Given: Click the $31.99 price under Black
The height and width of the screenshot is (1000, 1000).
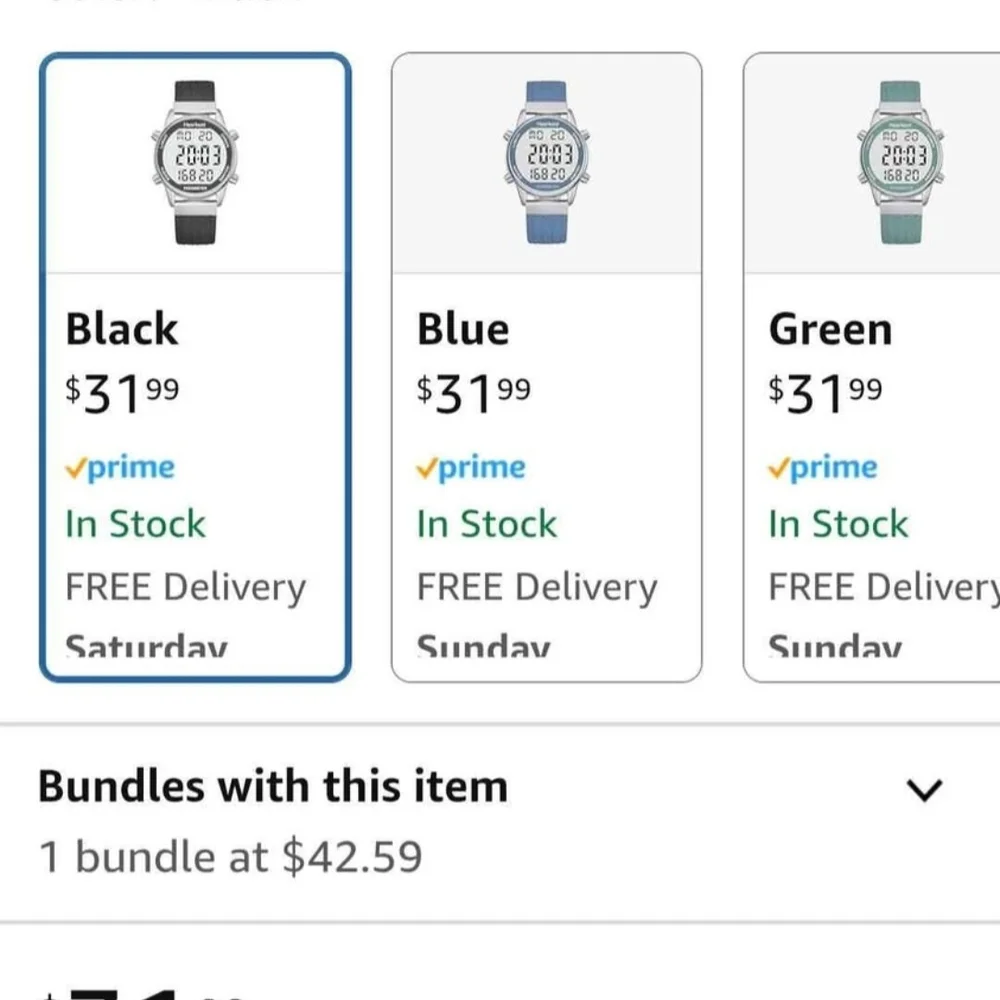Looking at the screenshot, I should coord(122,393).
